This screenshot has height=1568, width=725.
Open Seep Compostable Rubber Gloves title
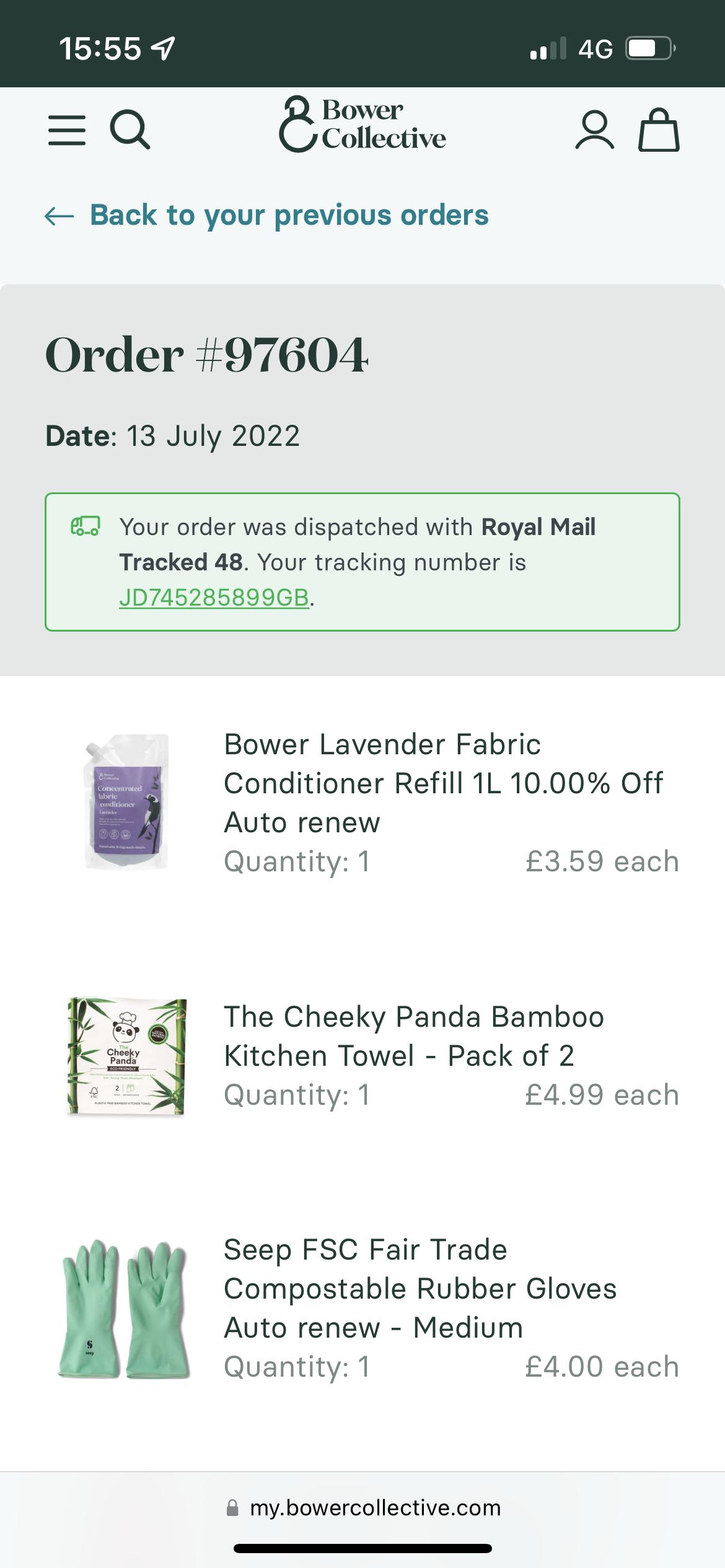click(420, 1289)
